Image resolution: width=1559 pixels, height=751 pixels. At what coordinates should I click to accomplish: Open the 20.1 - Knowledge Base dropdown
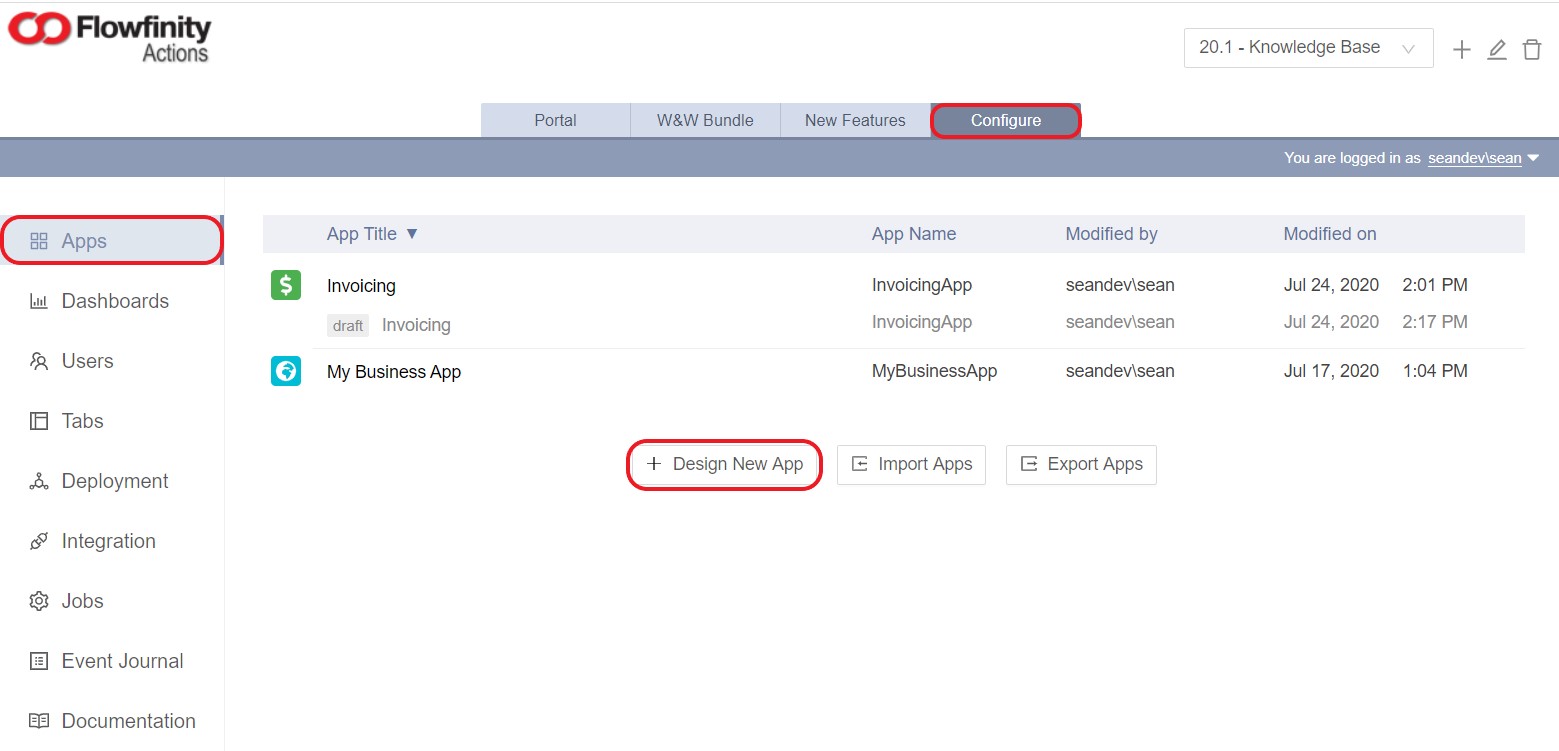click(x=1308, y=48)
